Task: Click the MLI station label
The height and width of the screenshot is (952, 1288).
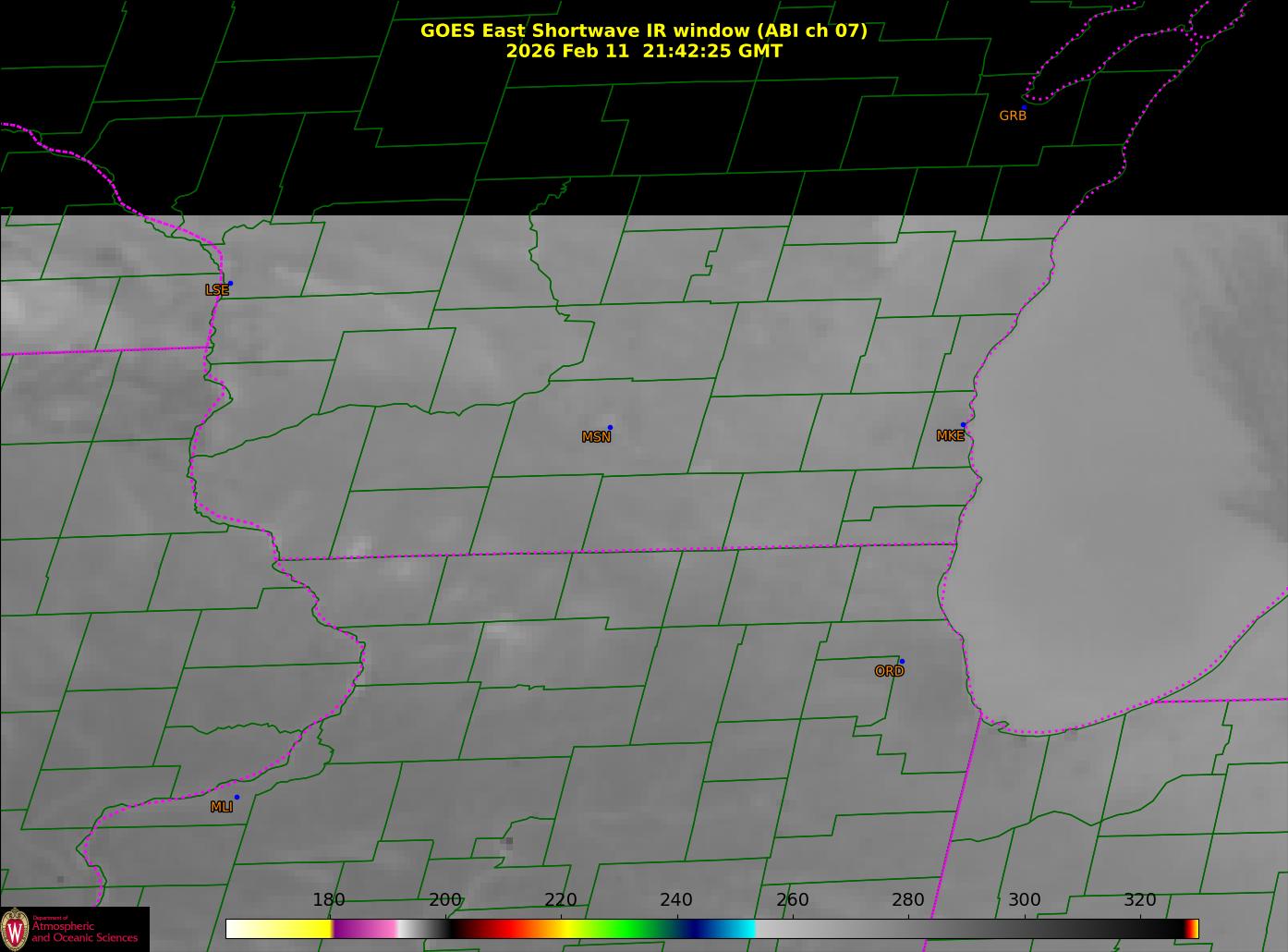Action: (221, 807)
